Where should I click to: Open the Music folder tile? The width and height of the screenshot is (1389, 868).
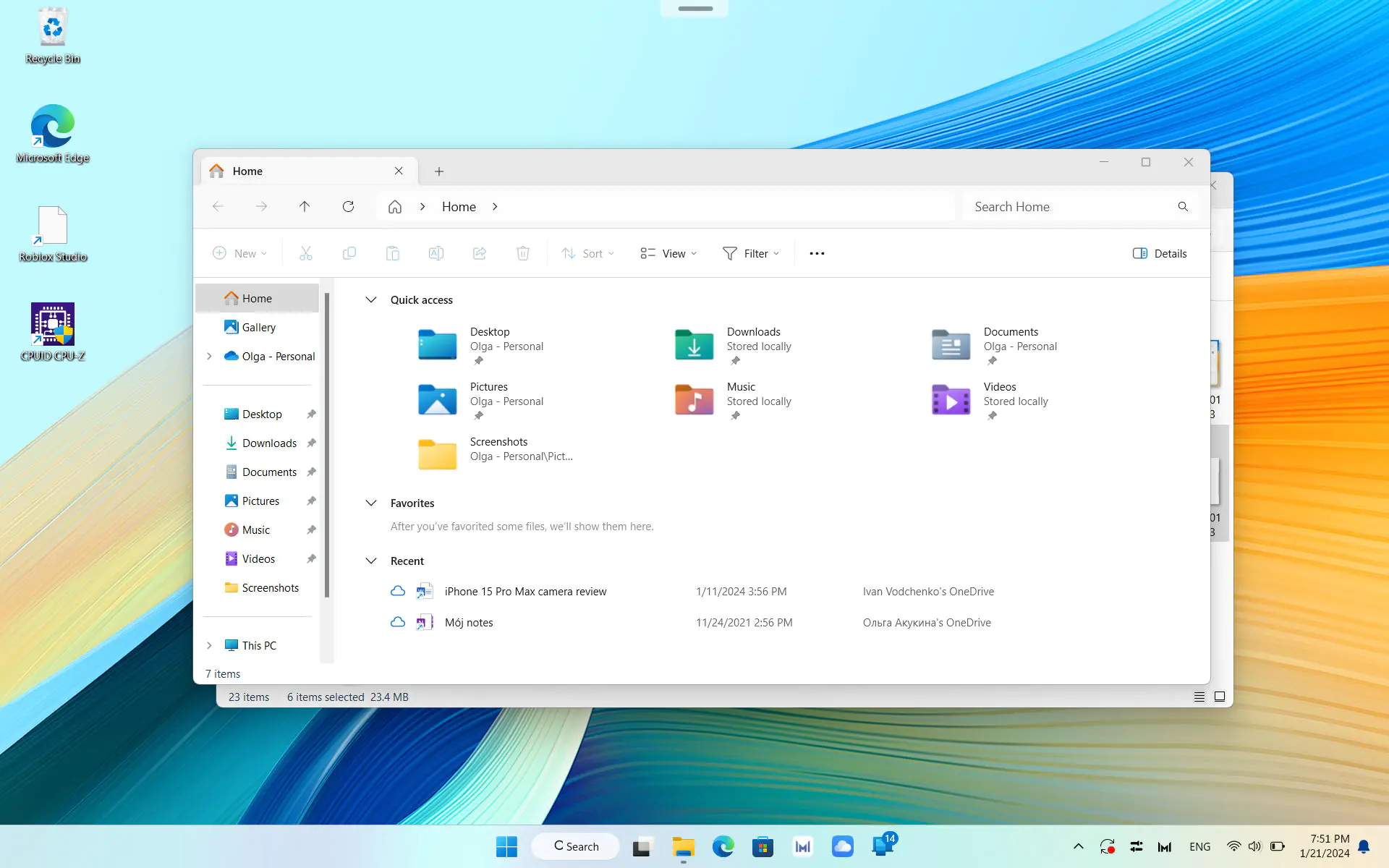click(734, 401)
